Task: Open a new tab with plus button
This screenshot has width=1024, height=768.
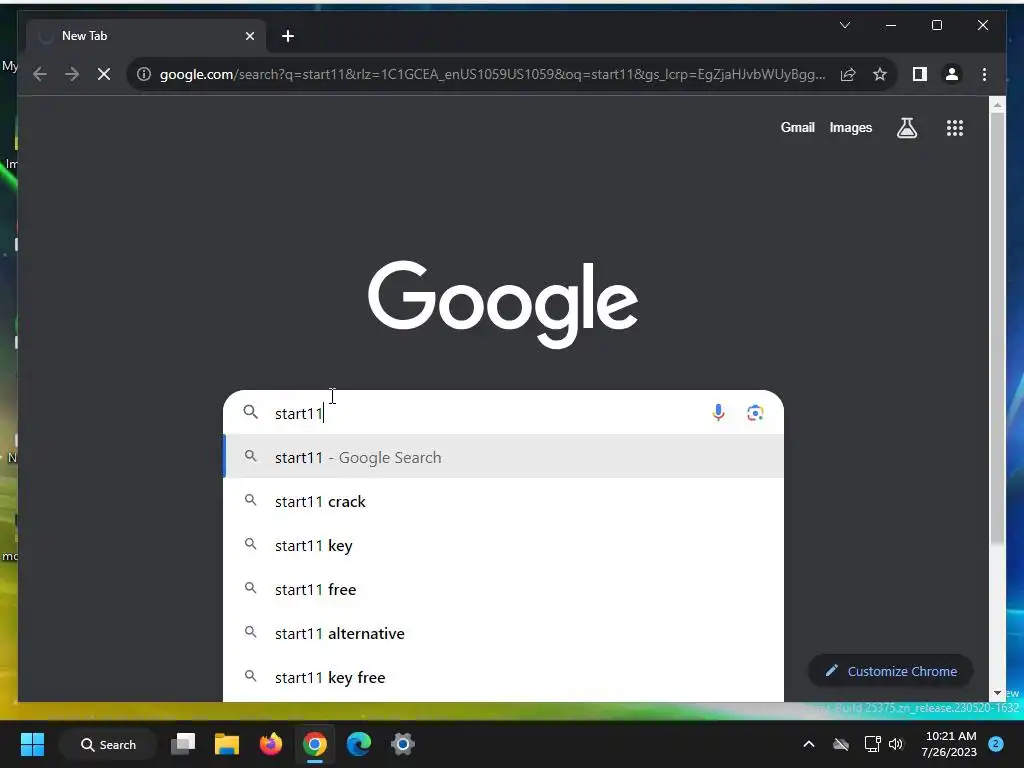Action: click(287, 36)
